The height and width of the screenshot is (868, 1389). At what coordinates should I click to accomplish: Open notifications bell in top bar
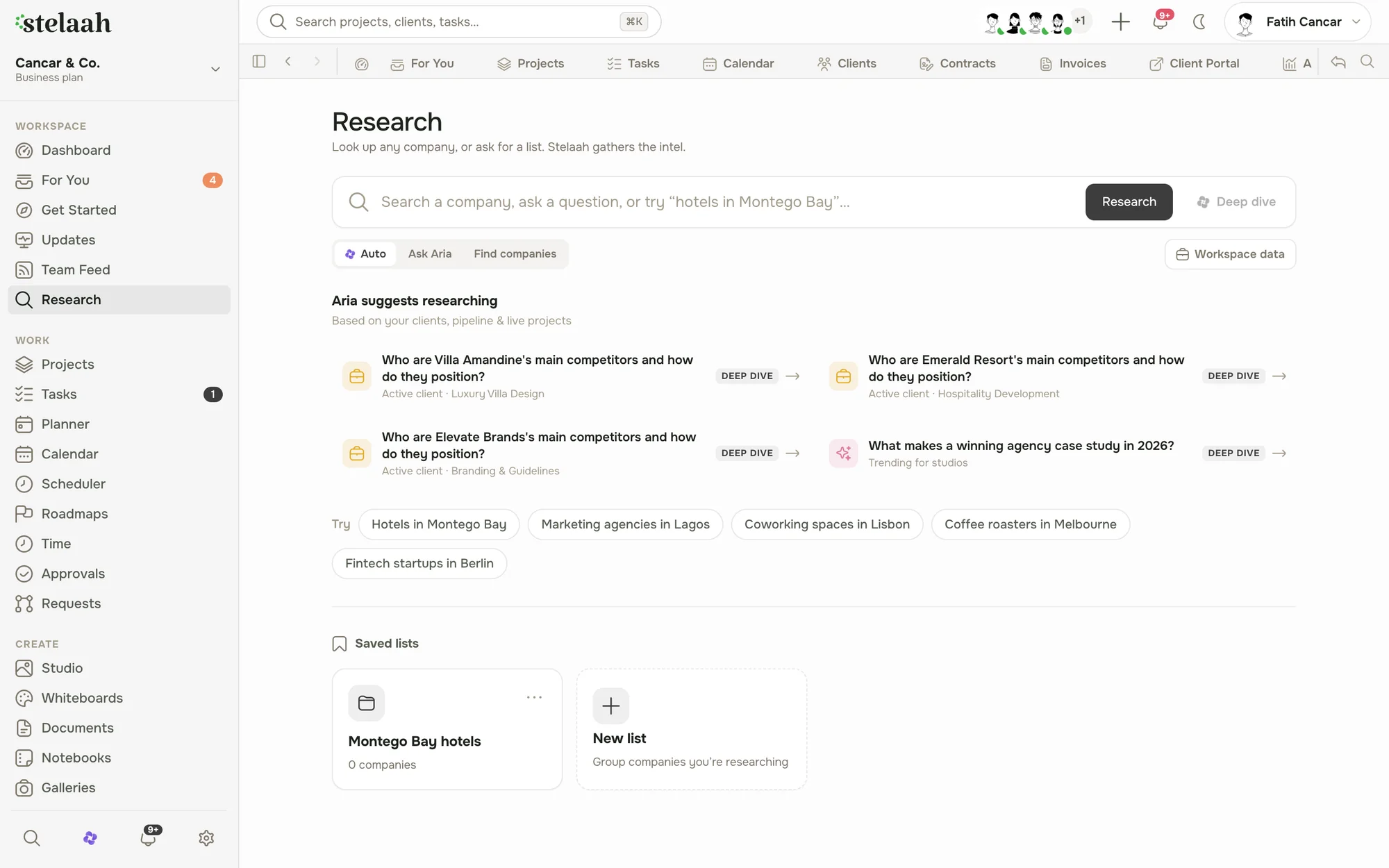1160,22
